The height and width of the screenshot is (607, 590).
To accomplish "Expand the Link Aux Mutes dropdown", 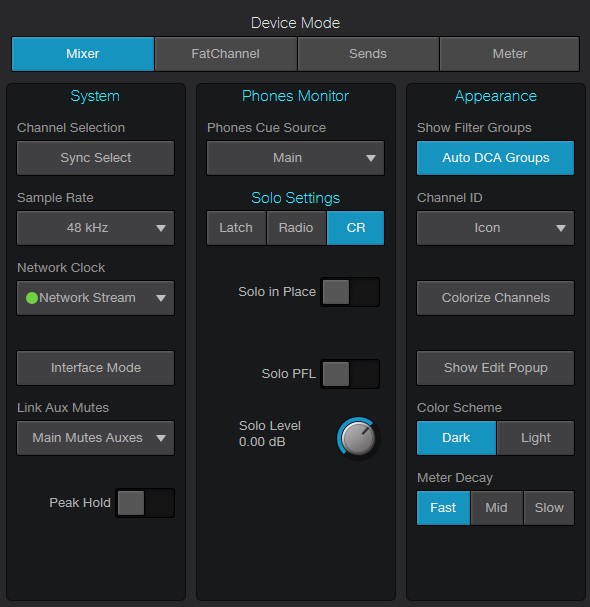I will (x=96, y=438).
